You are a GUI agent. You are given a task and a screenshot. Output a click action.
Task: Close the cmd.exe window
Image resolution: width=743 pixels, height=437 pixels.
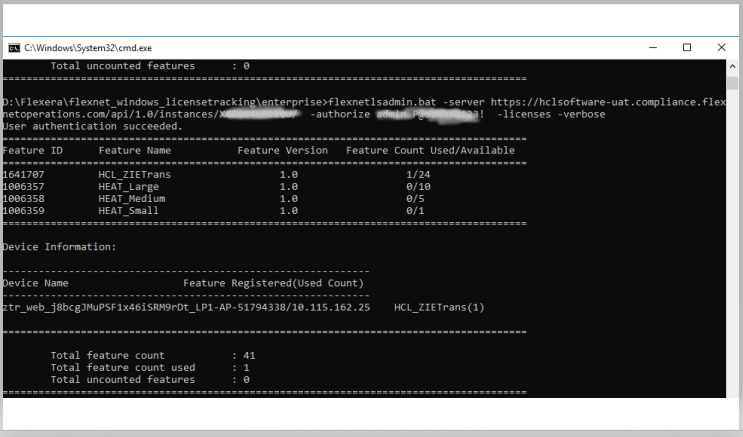click(x=721, y=47)
